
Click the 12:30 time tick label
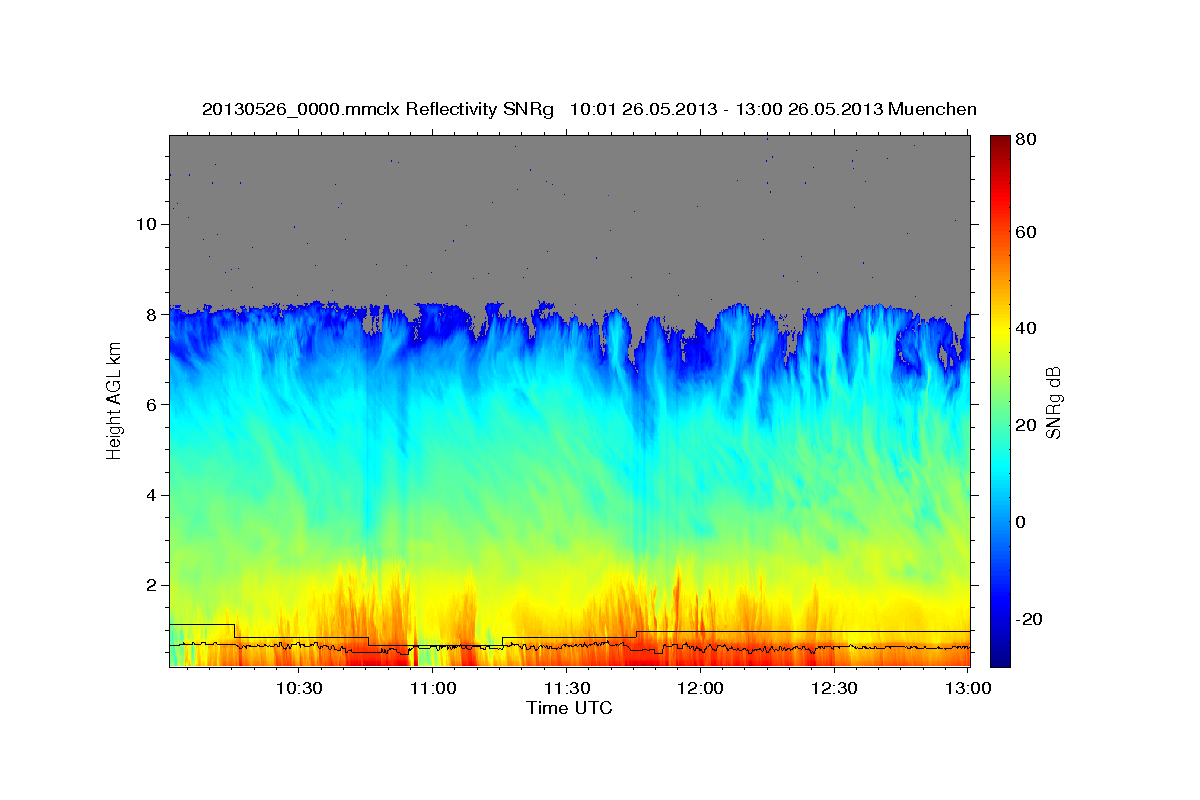[x=833, y=688]
